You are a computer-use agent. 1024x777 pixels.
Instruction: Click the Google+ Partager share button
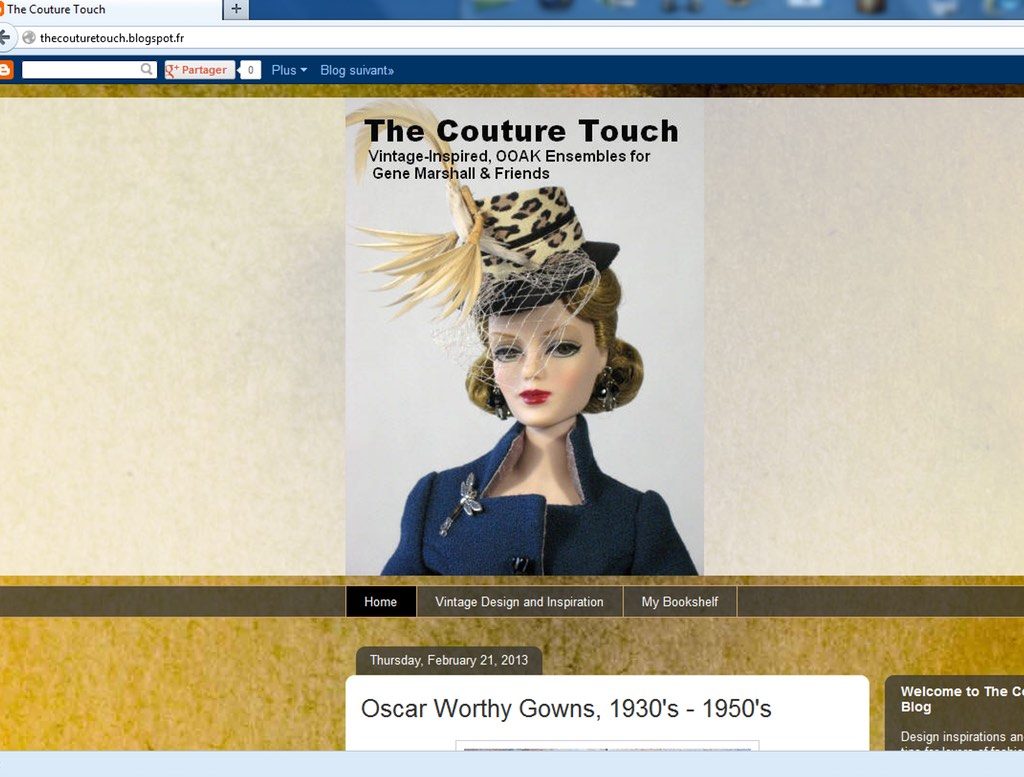199,70
